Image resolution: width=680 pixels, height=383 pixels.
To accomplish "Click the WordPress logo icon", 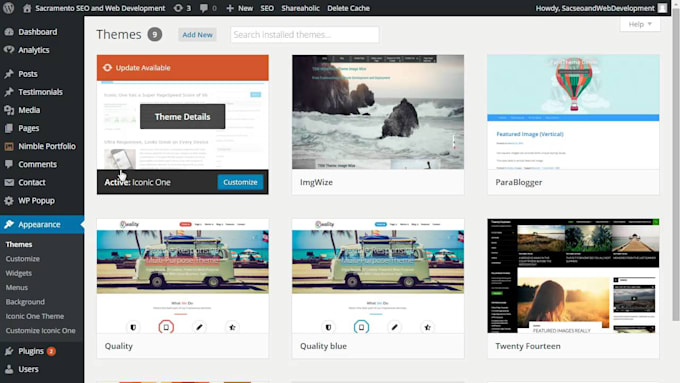I will (8, 8).
